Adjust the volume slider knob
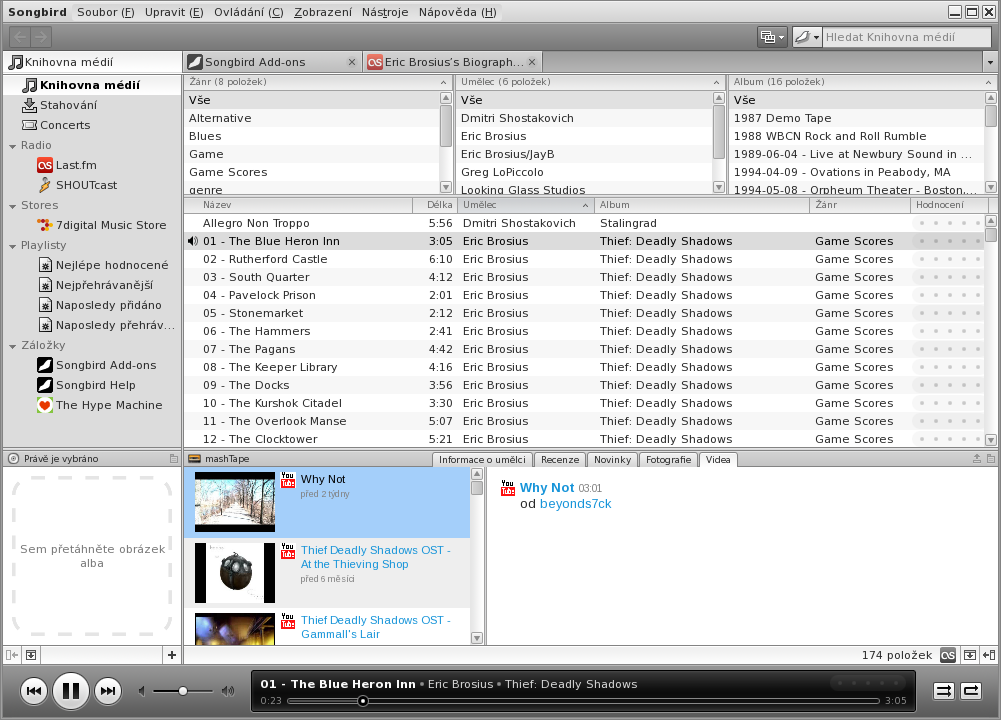The image size is (1001, 720). coord(183,691)
